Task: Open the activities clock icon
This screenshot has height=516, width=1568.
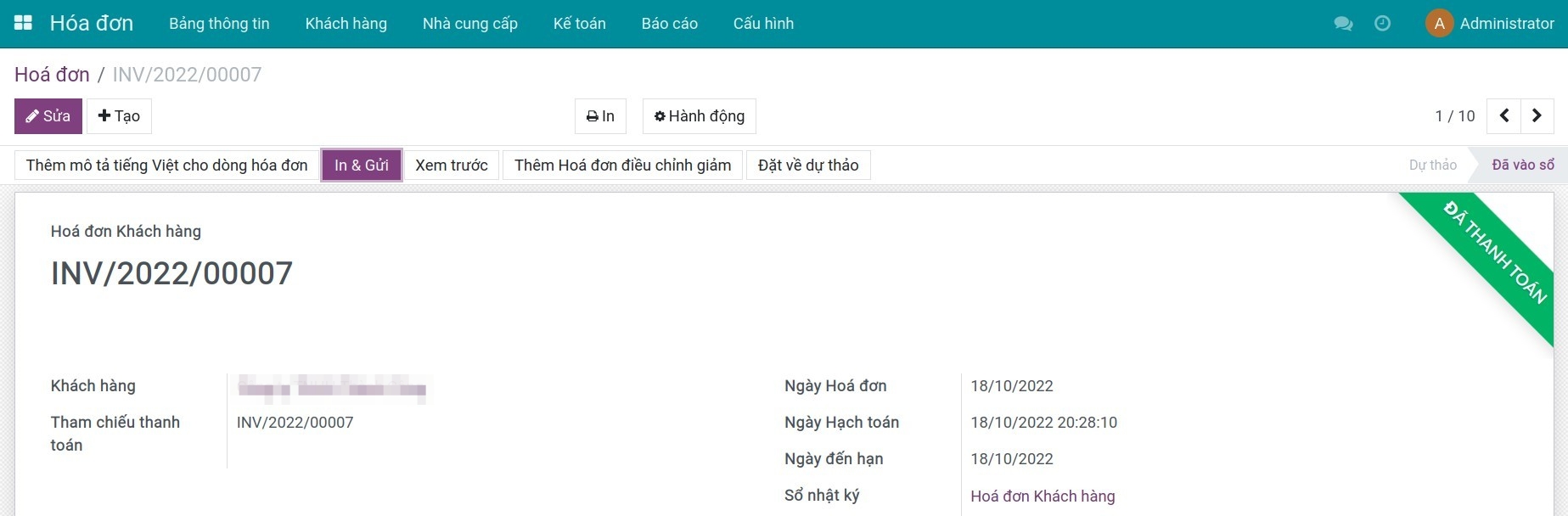Action: (1382, 24)
